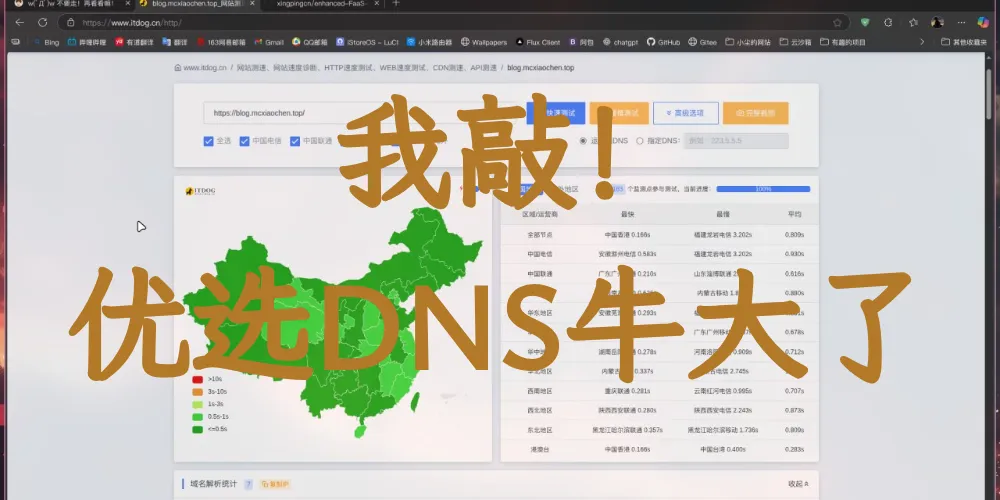Open the 其他收藏夹 bookmarks folder

pyautogui.click(x=964, y=43)
